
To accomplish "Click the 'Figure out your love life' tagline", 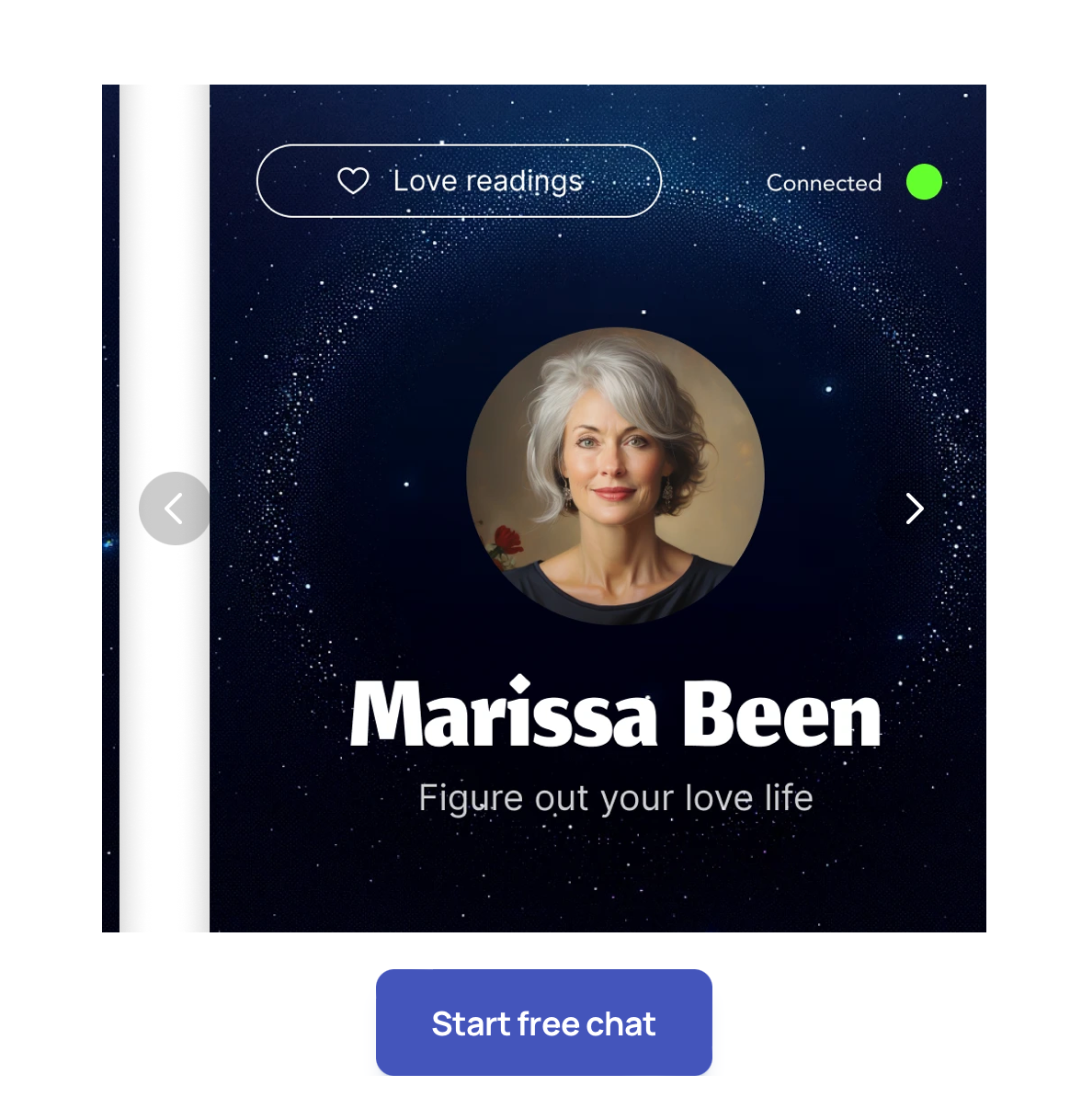I will pyautogui.click(x=616, y=798).
